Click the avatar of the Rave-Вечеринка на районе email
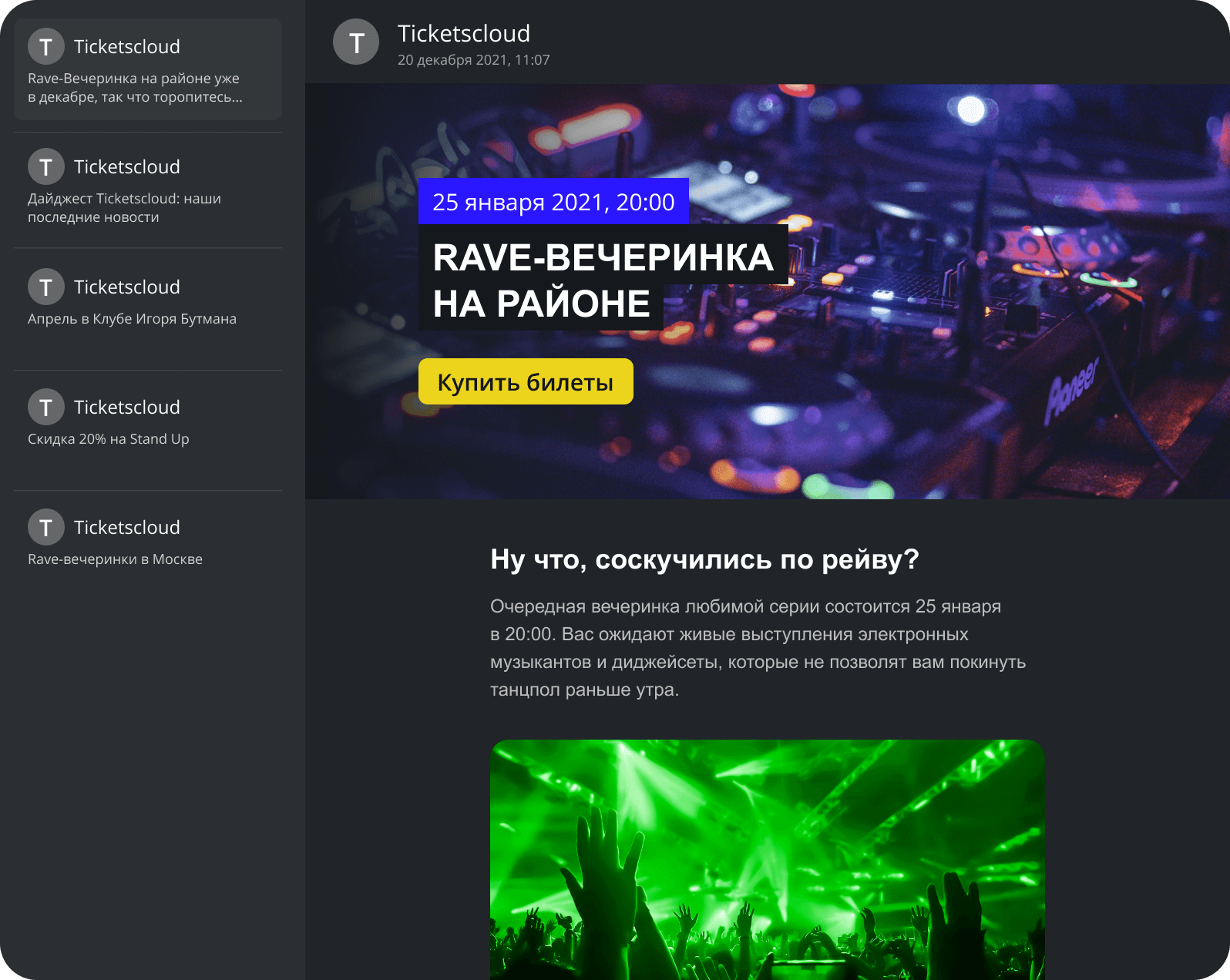The image size is (1230, 980). (46, 46)
